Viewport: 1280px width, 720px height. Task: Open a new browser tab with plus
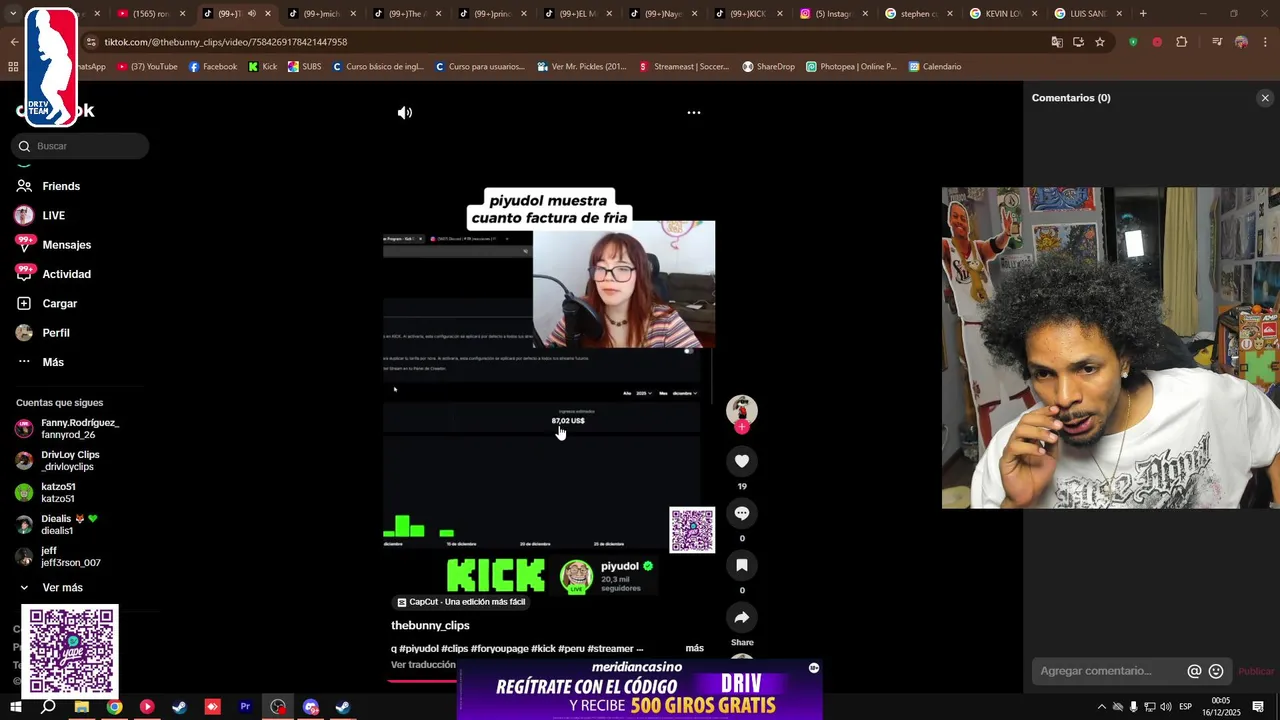coord(1143,14)
